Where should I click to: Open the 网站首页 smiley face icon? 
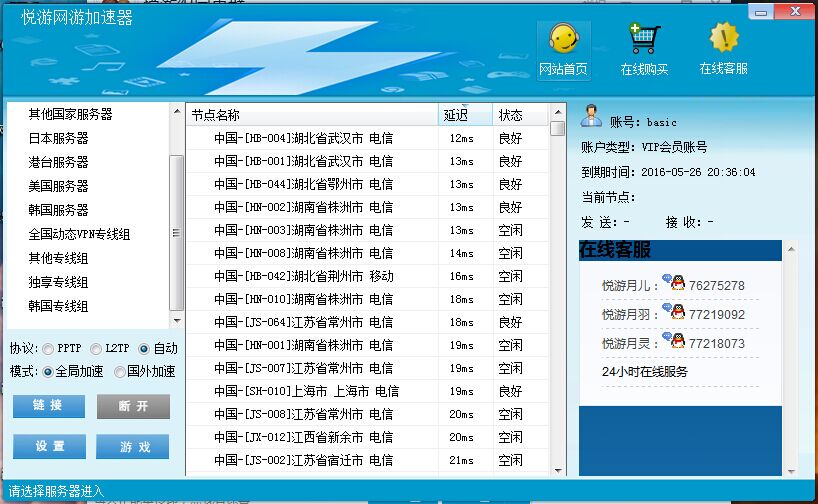point(563,41)
